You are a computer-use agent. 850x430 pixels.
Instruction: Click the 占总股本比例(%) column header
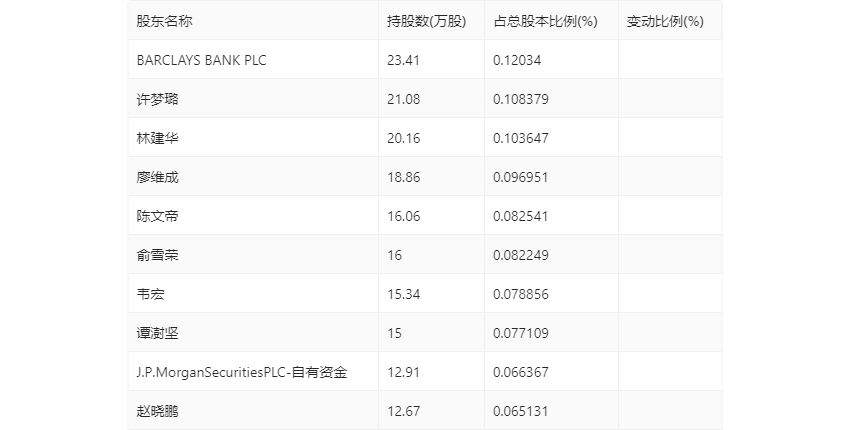coord(545,21)
